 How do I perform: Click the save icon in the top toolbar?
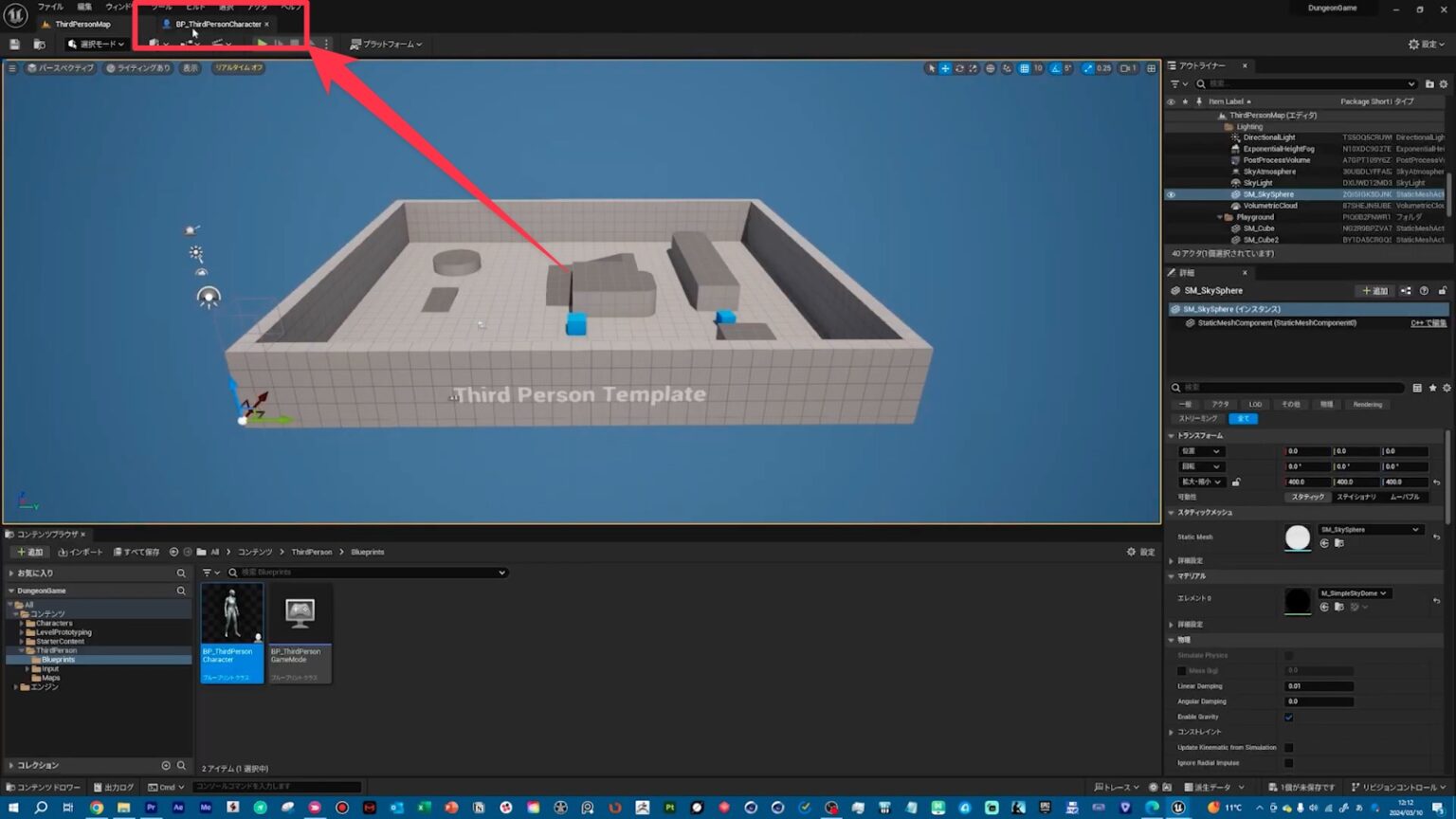point(13,44)
